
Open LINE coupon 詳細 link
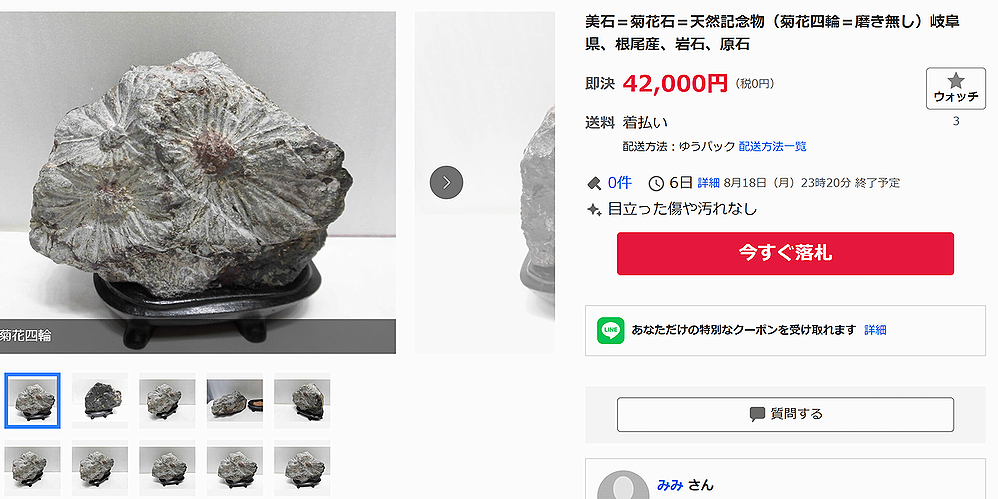(x=875, y=330)
